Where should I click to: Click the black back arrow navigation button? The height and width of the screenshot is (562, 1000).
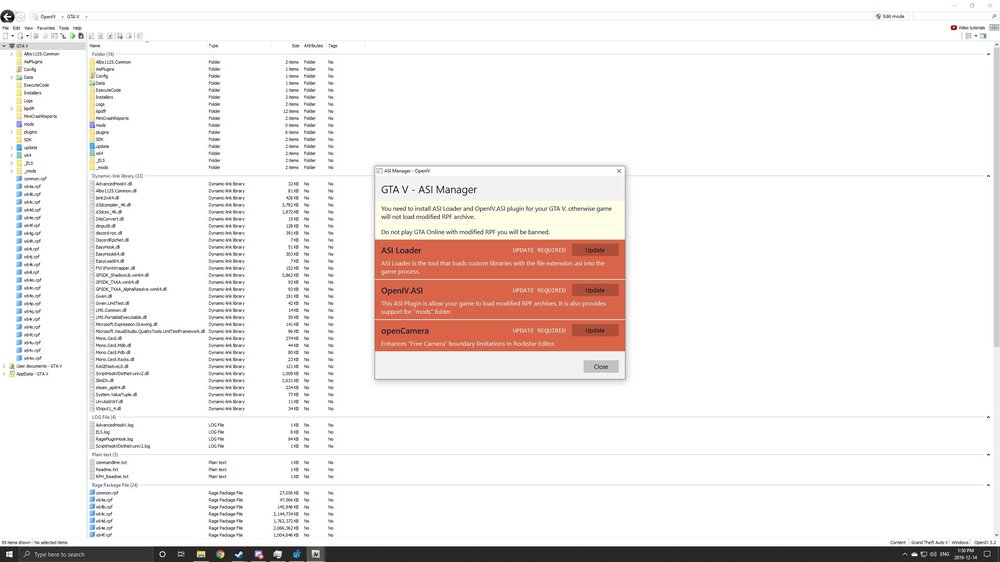click(7, 16)
